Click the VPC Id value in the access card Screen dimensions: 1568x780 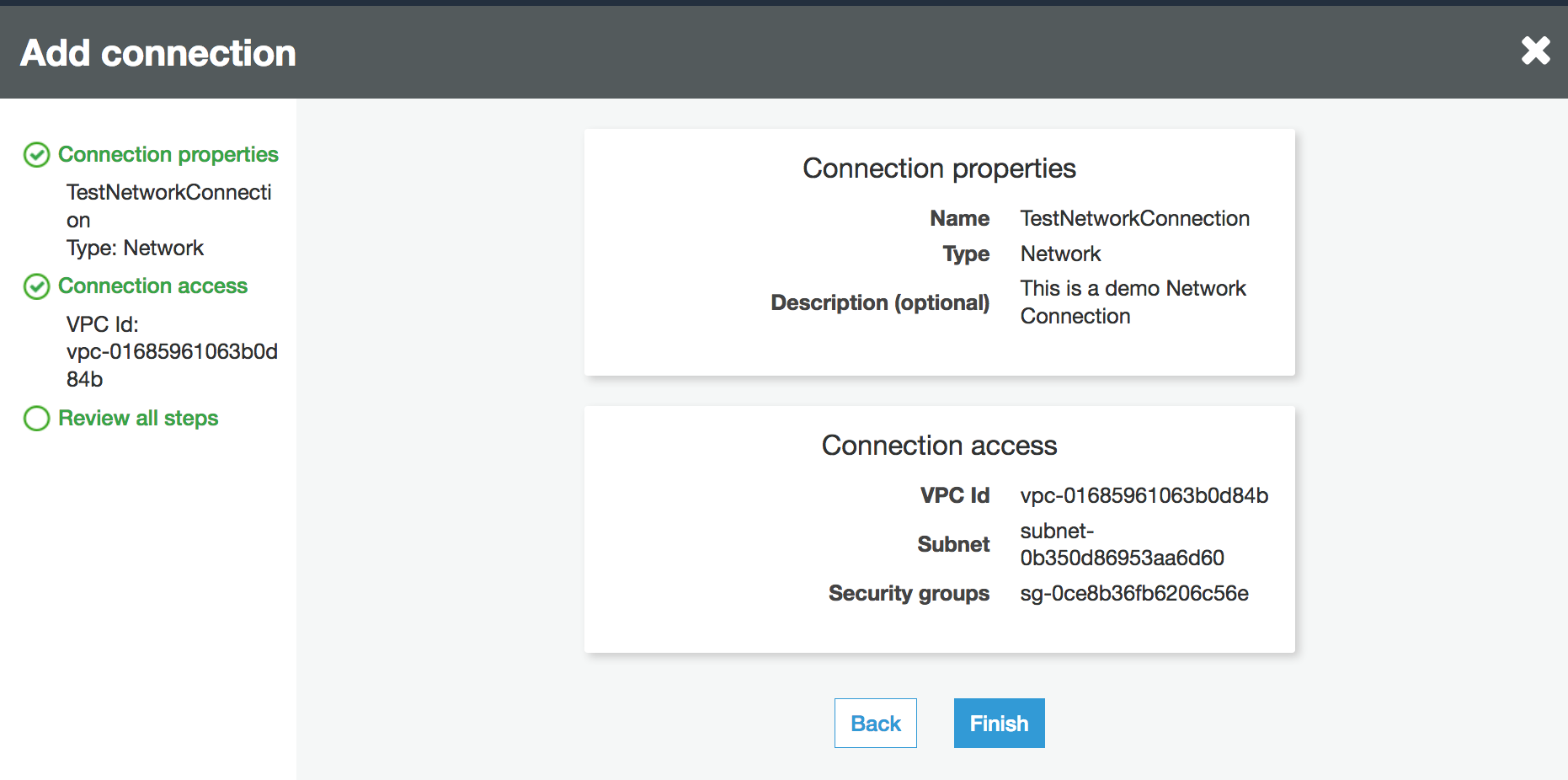pyautogui.click(x=1144, y=496)
